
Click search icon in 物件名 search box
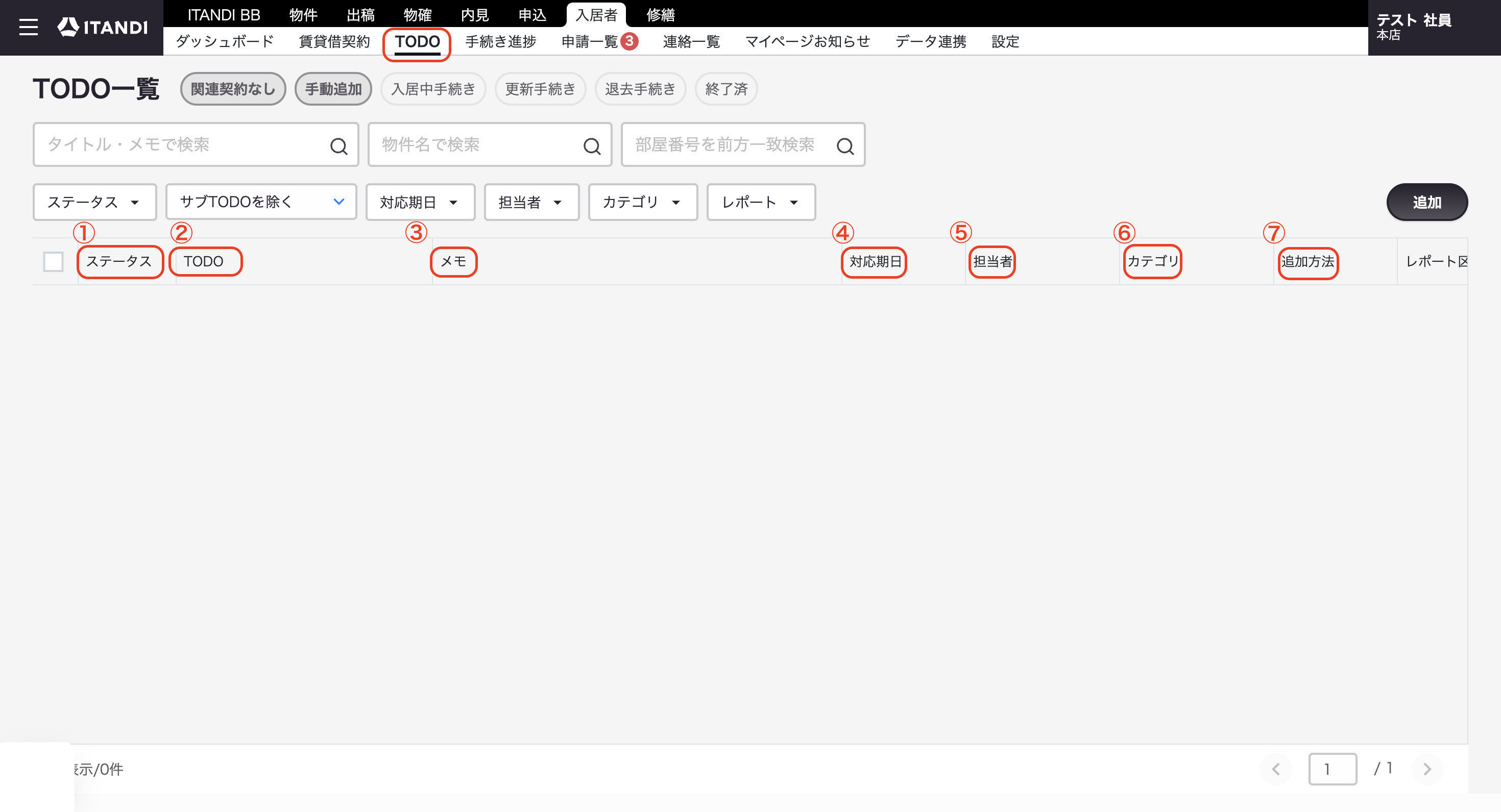coord(592,145)
